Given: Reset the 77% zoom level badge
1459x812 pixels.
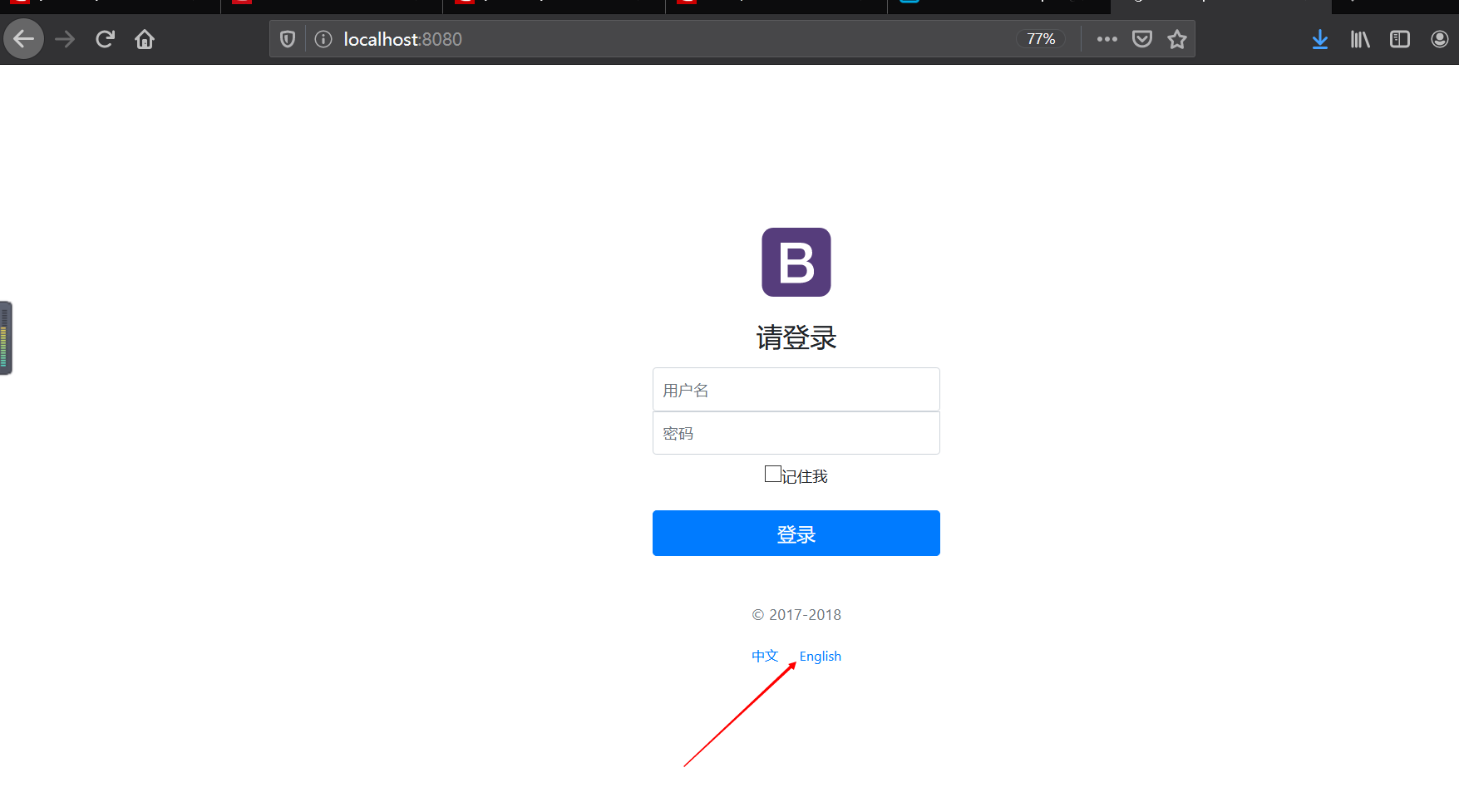Looking at the screenshot, I should 1041,39.
